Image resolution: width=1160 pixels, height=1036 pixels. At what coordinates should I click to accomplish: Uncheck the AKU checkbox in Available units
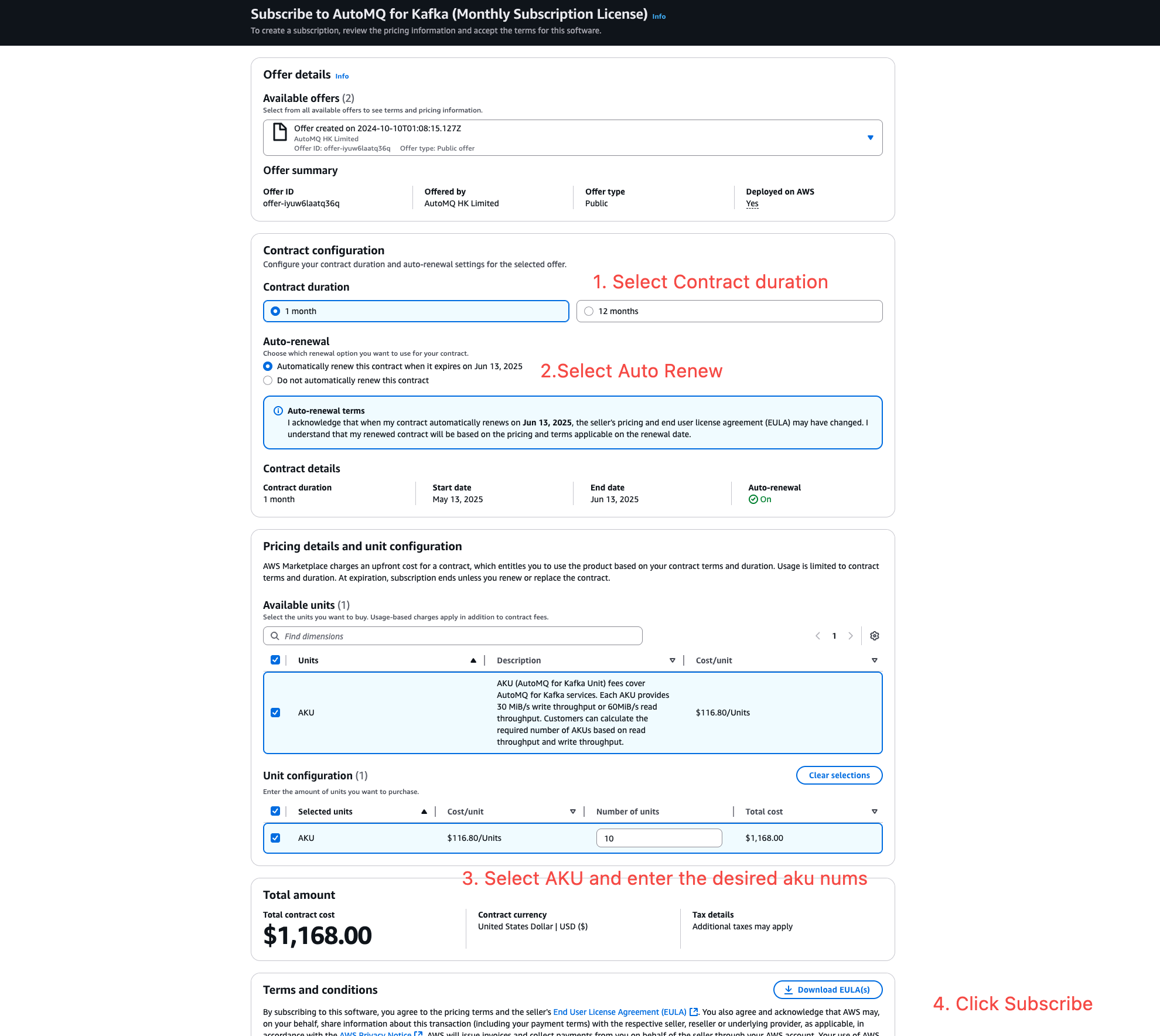[275, 713]
